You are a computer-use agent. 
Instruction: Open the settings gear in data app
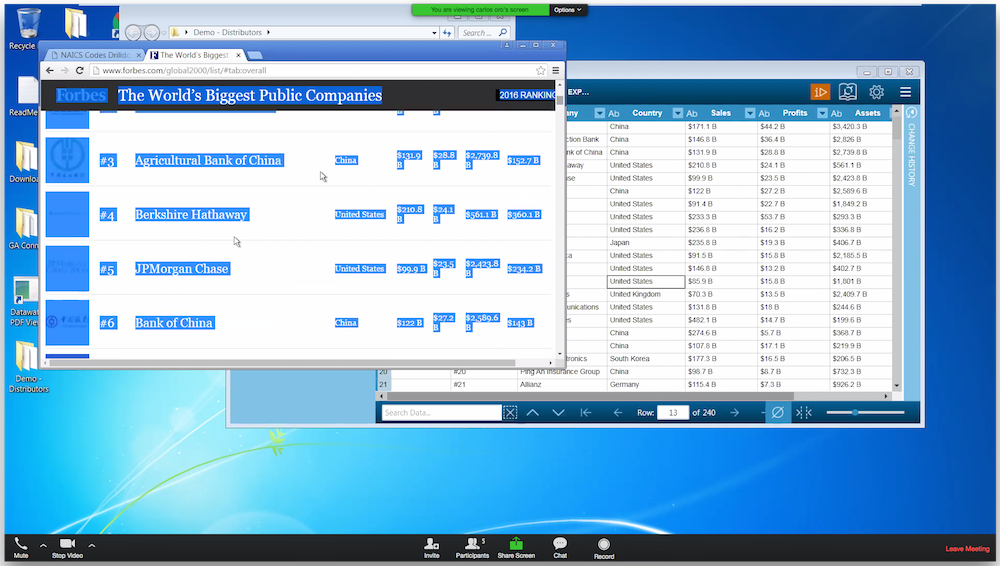point(876,92)
